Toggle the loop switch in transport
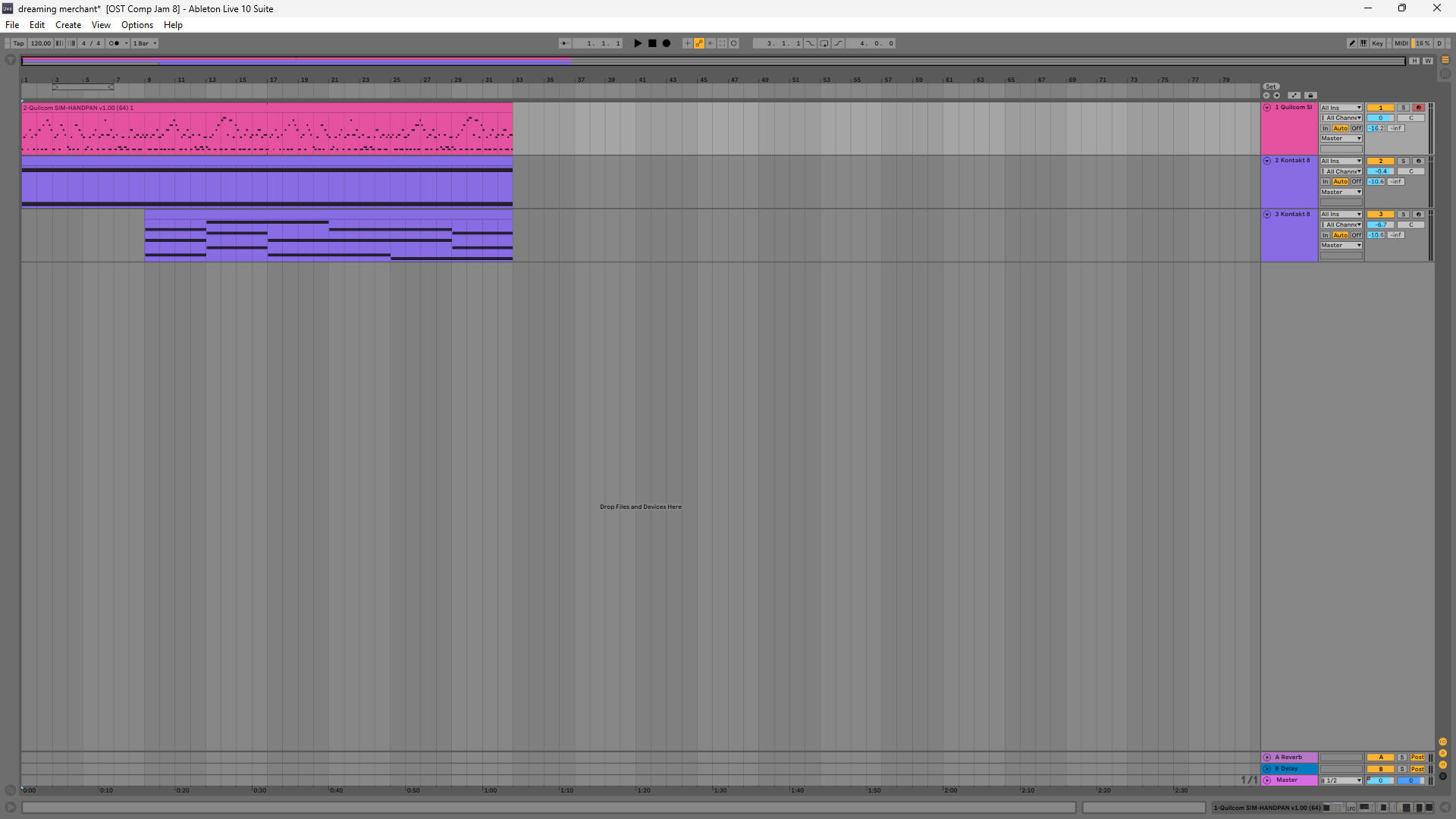Screen dimensions: 1456x819 tap(824, 43)
